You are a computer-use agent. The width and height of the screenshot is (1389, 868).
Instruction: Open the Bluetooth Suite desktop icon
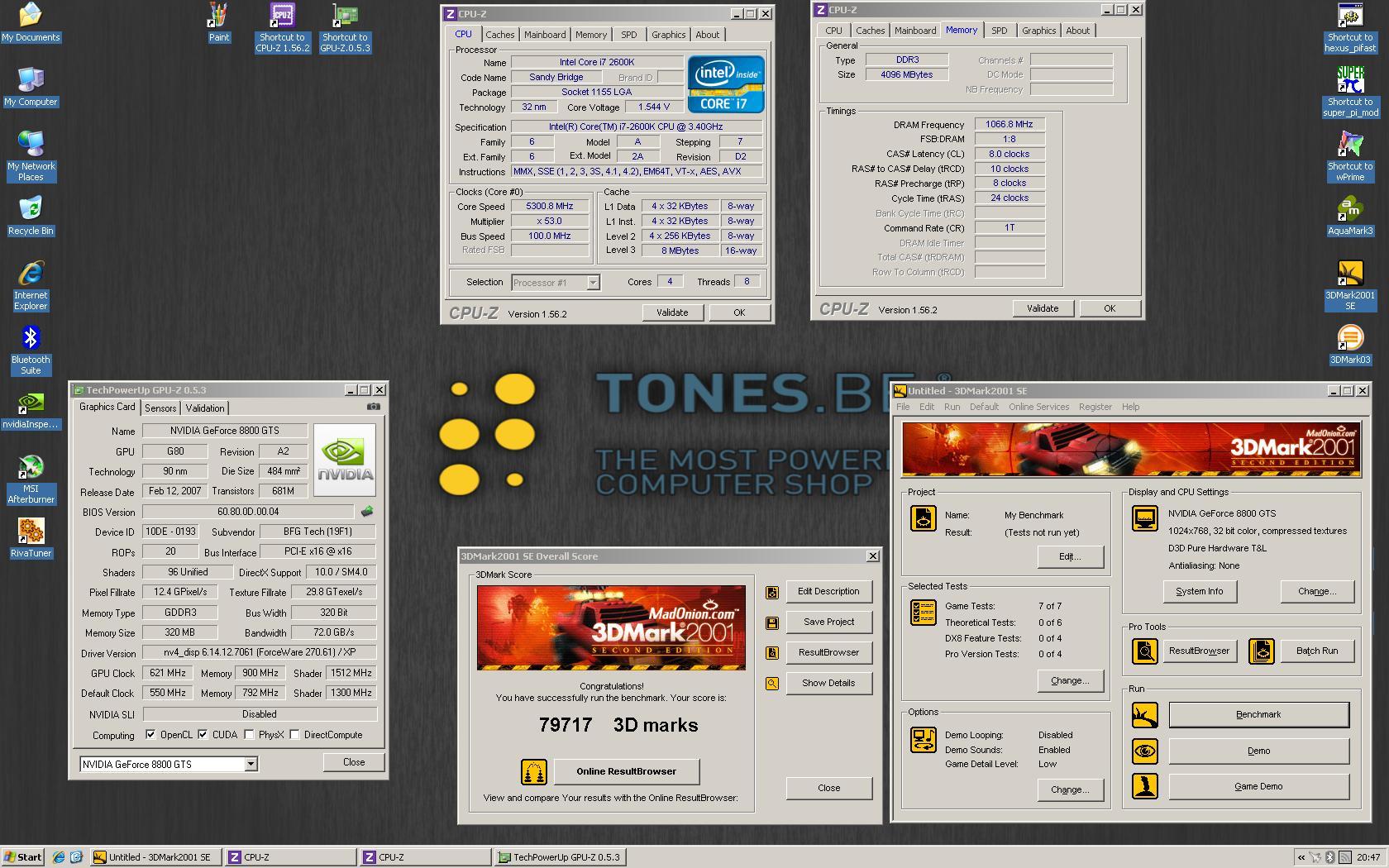(31, 350)
